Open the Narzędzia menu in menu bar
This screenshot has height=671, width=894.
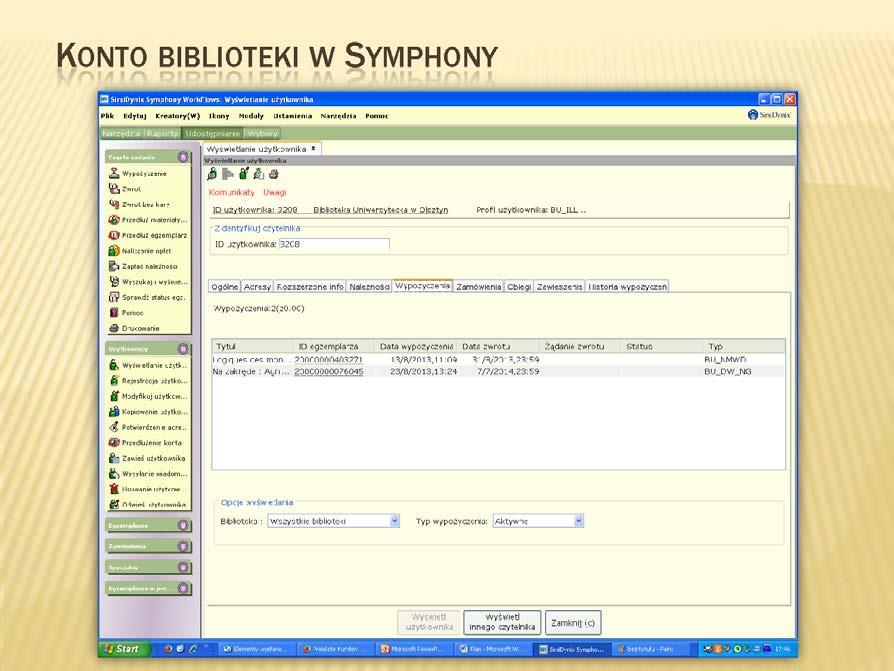pyautogui.click(x=338, y=116)
